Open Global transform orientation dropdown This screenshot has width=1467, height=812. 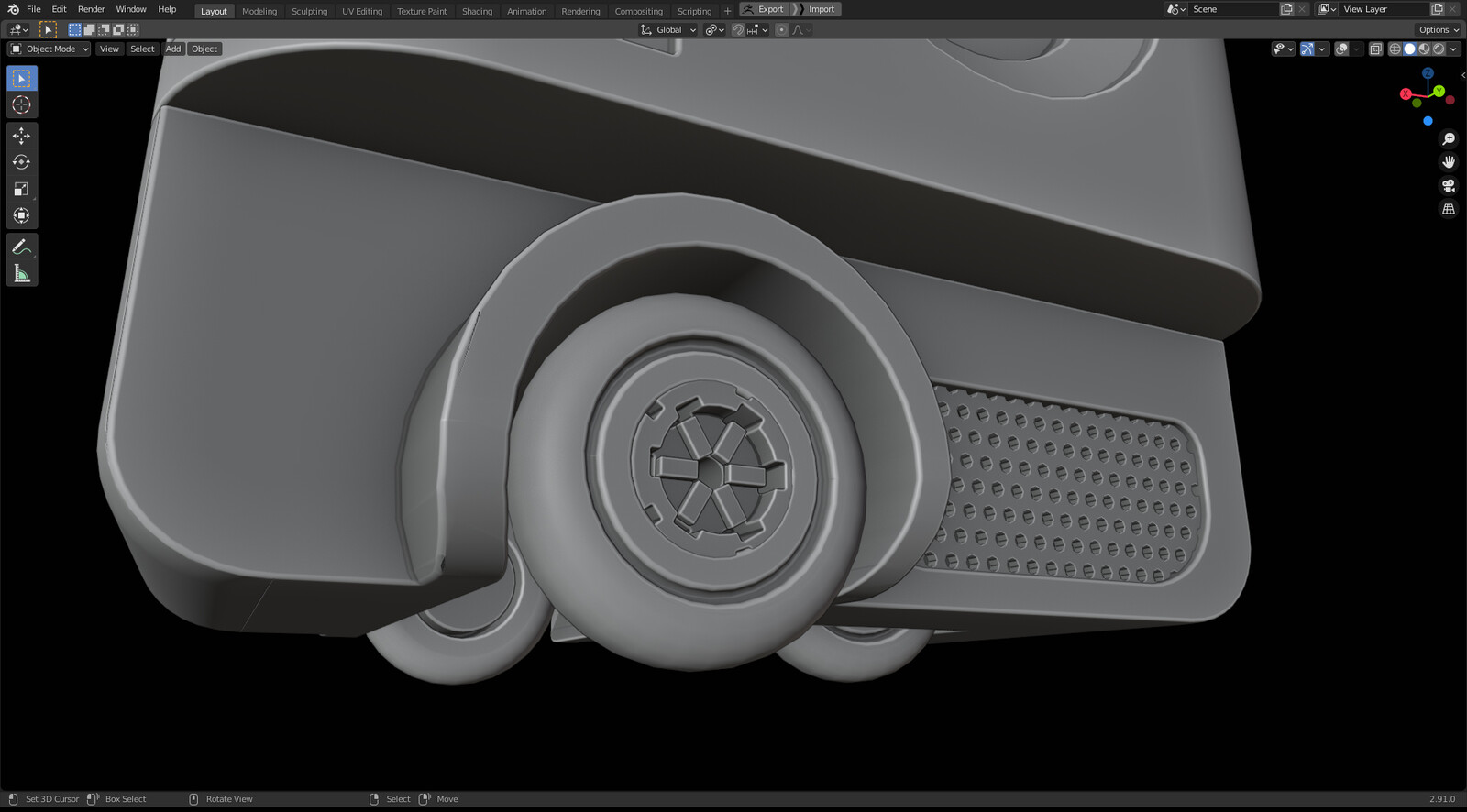point(668,30)
